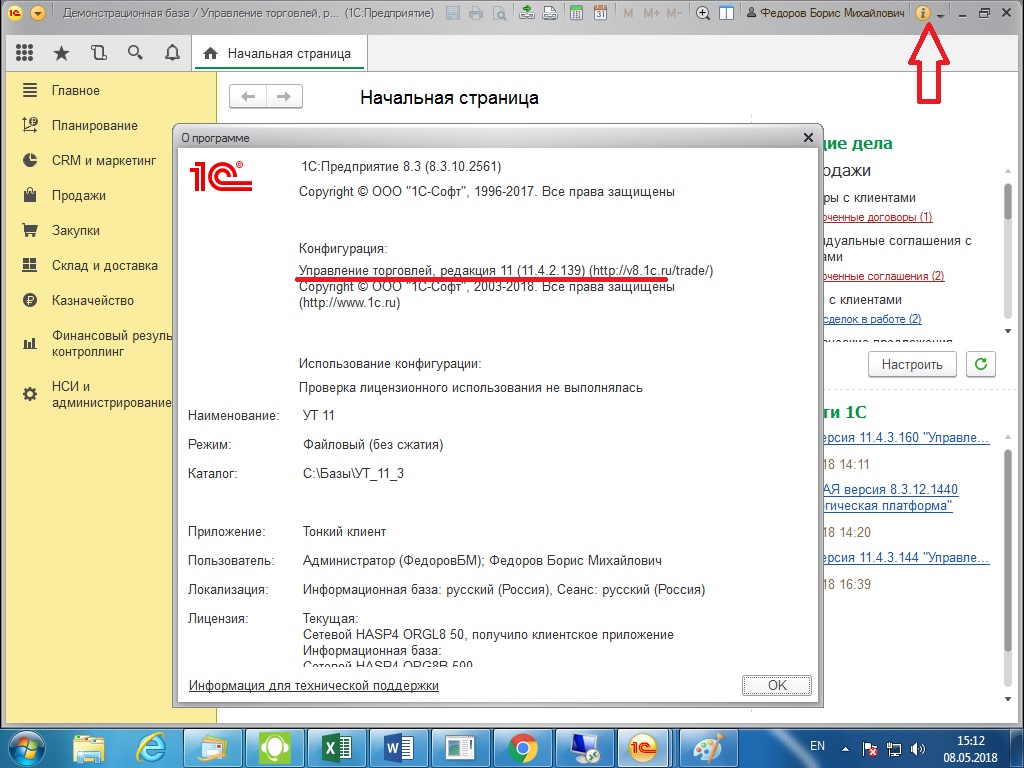Open the Продажи section
This screenshot has height=768, width=1024.
coord(78,196)
